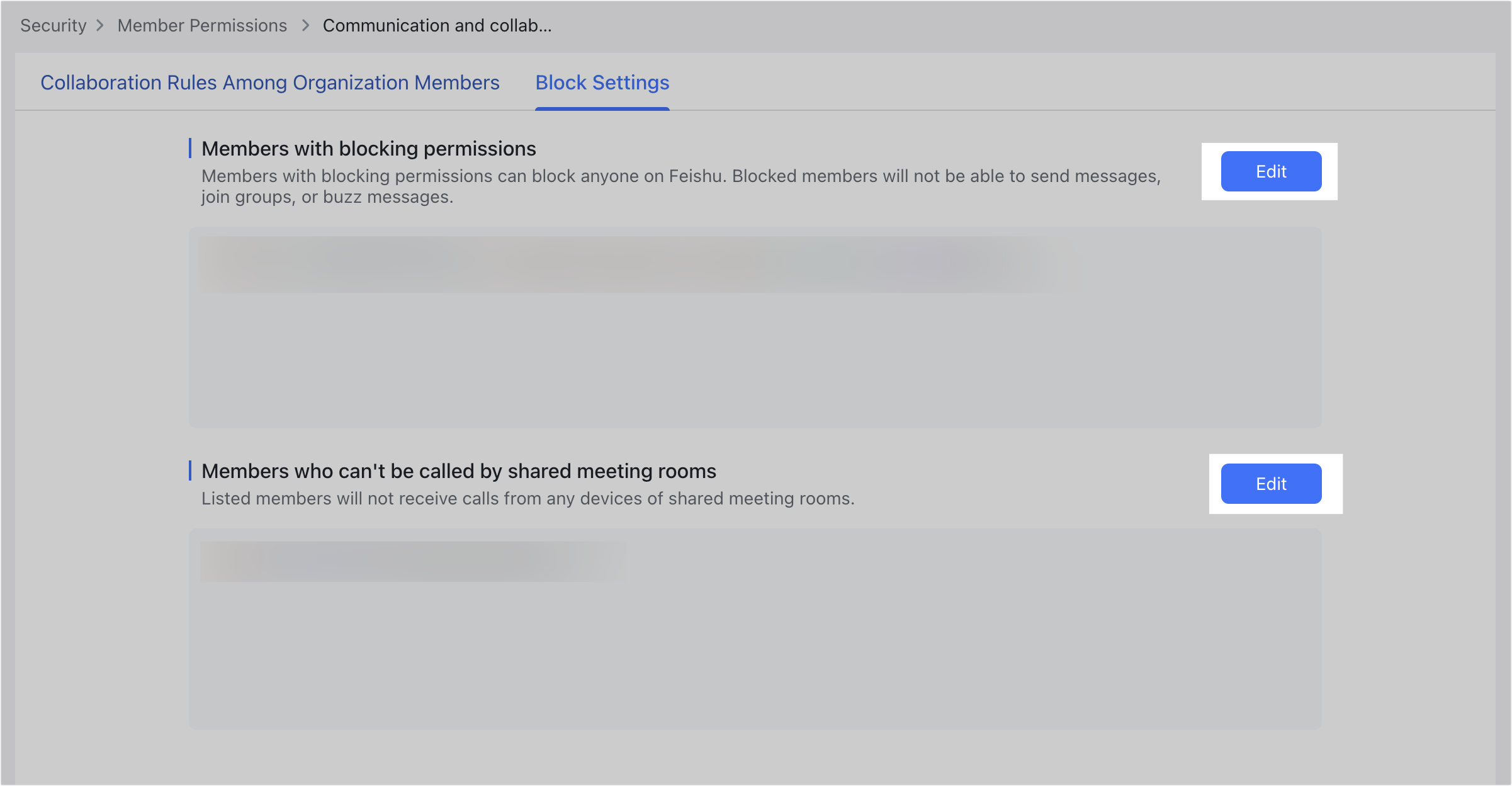Click the breadcrumb separator after Security

click(x=101, y=25)
